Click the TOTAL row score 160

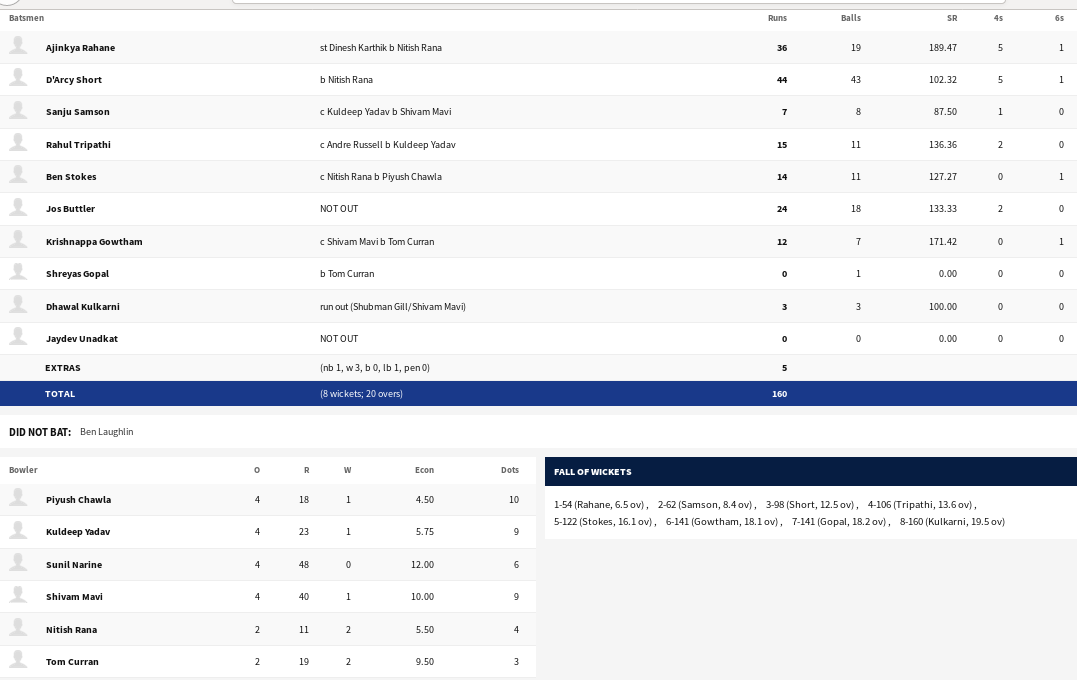coord(779,394)
